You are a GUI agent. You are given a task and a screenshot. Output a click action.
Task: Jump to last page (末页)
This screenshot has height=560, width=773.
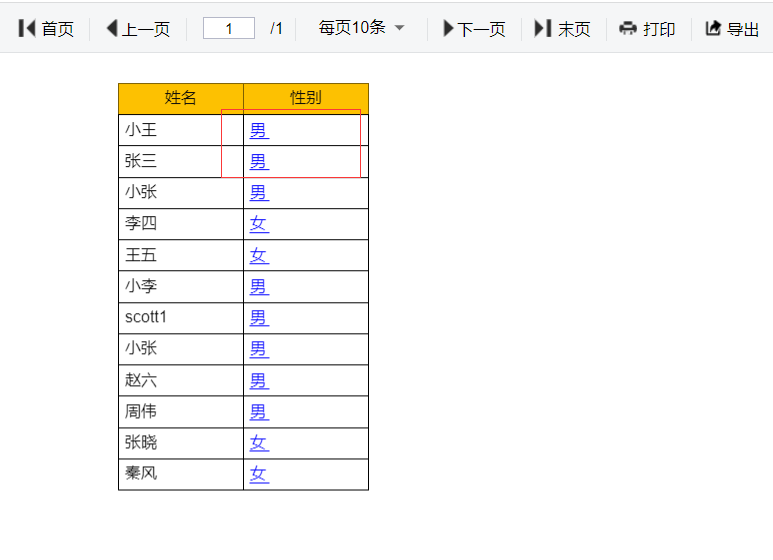(562, 29)
